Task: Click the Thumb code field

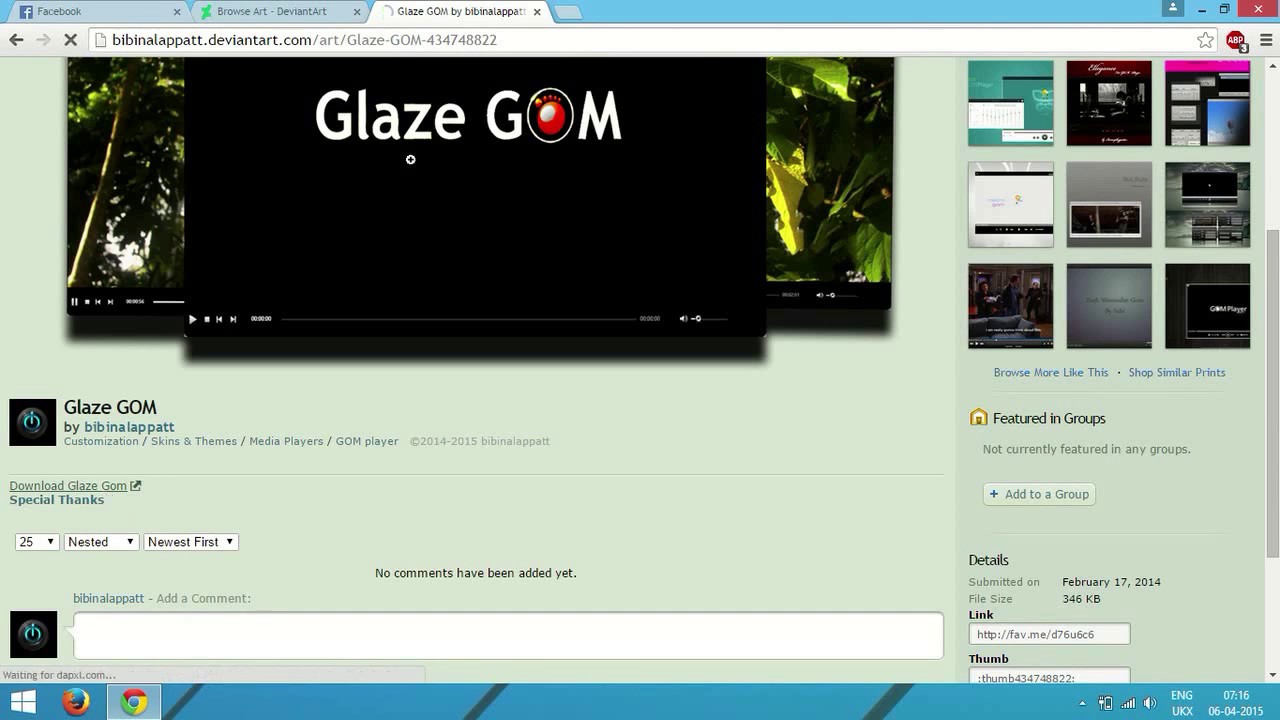Action: pos(1049,677)
